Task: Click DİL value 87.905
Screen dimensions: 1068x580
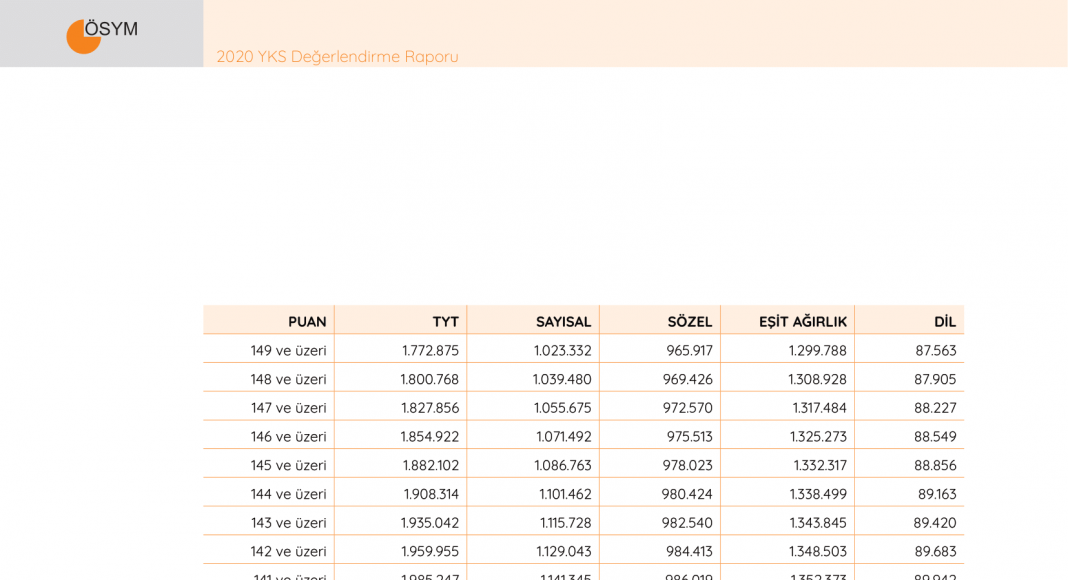Action: [935, 379]
